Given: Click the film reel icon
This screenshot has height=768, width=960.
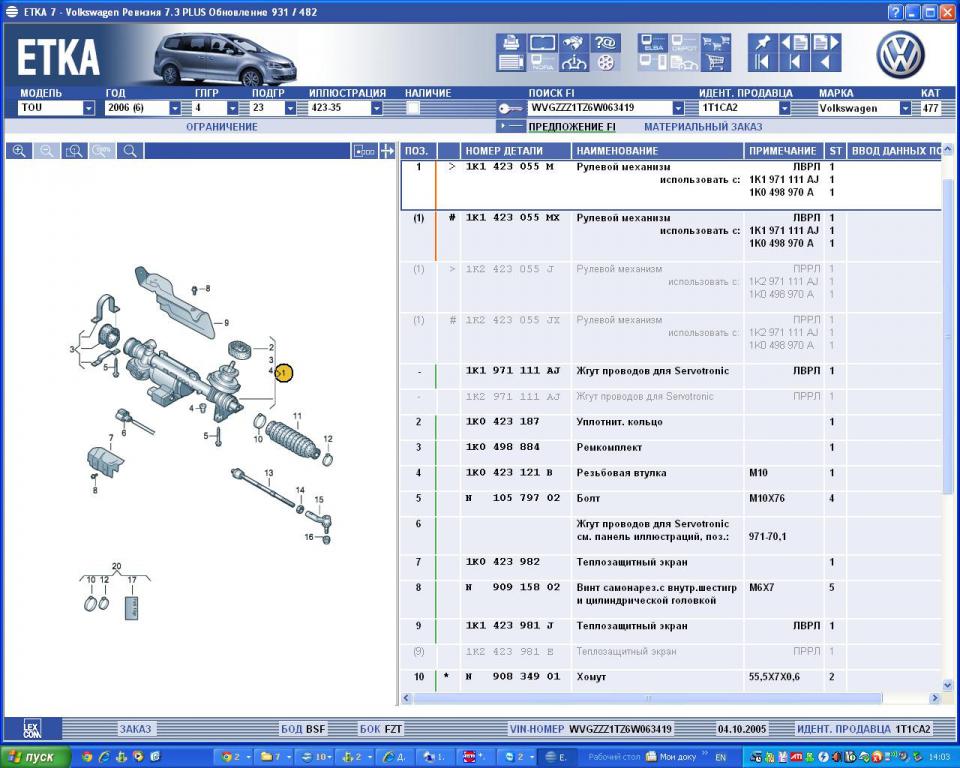Looking at the screenshot, I should pos(605,62).
